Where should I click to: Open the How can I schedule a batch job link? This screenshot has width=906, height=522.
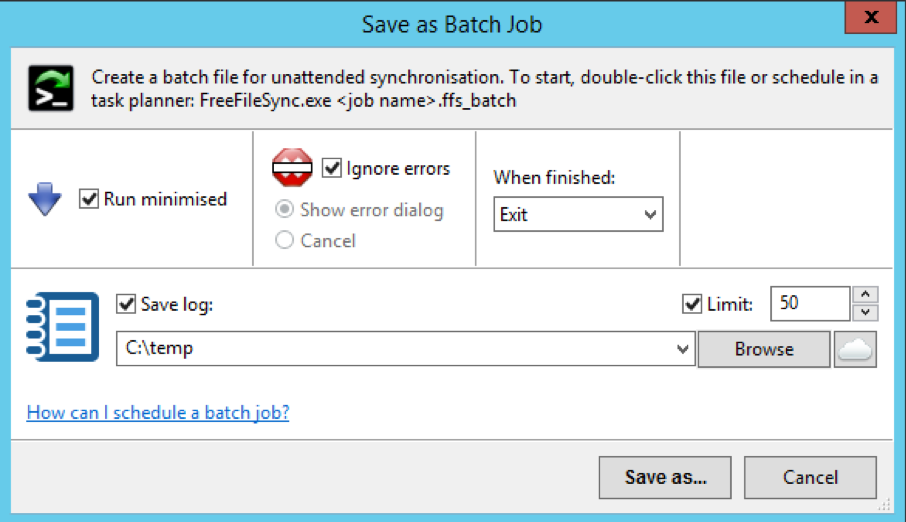click(x=158, y=413)
